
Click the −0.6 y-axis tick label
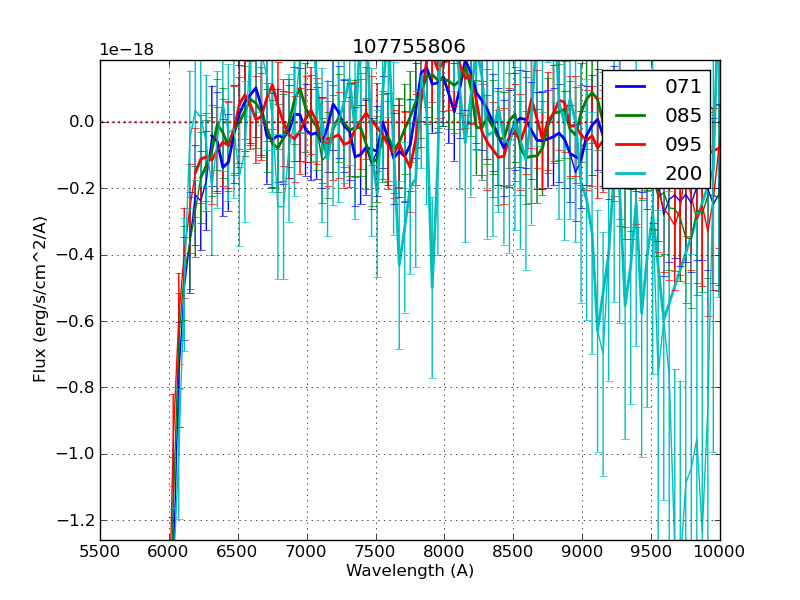pyautogui.click(x=75, y=321)
